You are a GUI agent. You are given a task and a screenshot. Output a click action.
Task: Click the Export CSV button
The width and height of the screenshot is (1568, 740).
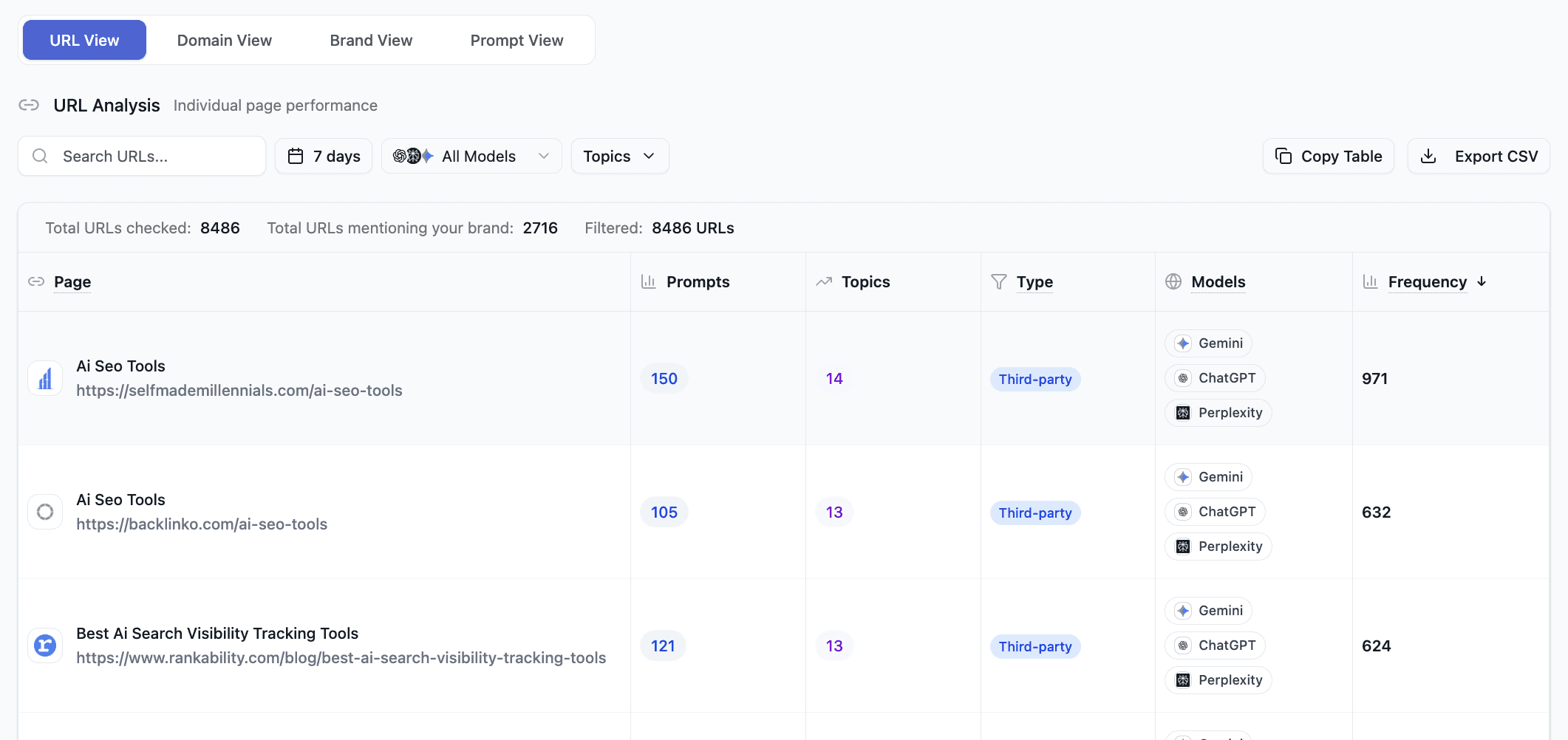pyautogui.click(x=1478, y=156)
